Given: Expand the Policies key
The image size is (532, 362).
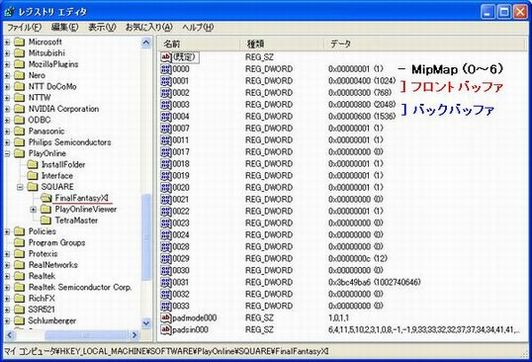Looking at the screenshot, I should pos(7,231).
